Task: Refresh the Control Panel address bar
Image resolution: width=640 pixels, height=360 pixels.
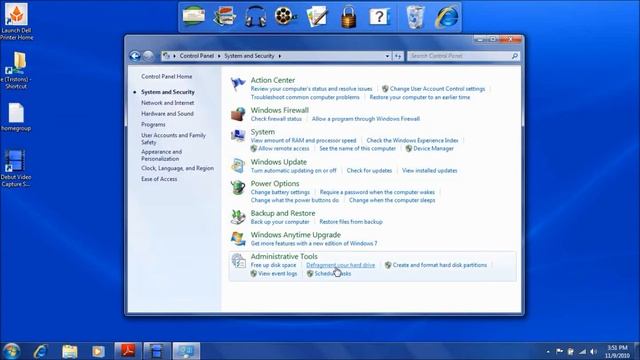Action: 398,56
